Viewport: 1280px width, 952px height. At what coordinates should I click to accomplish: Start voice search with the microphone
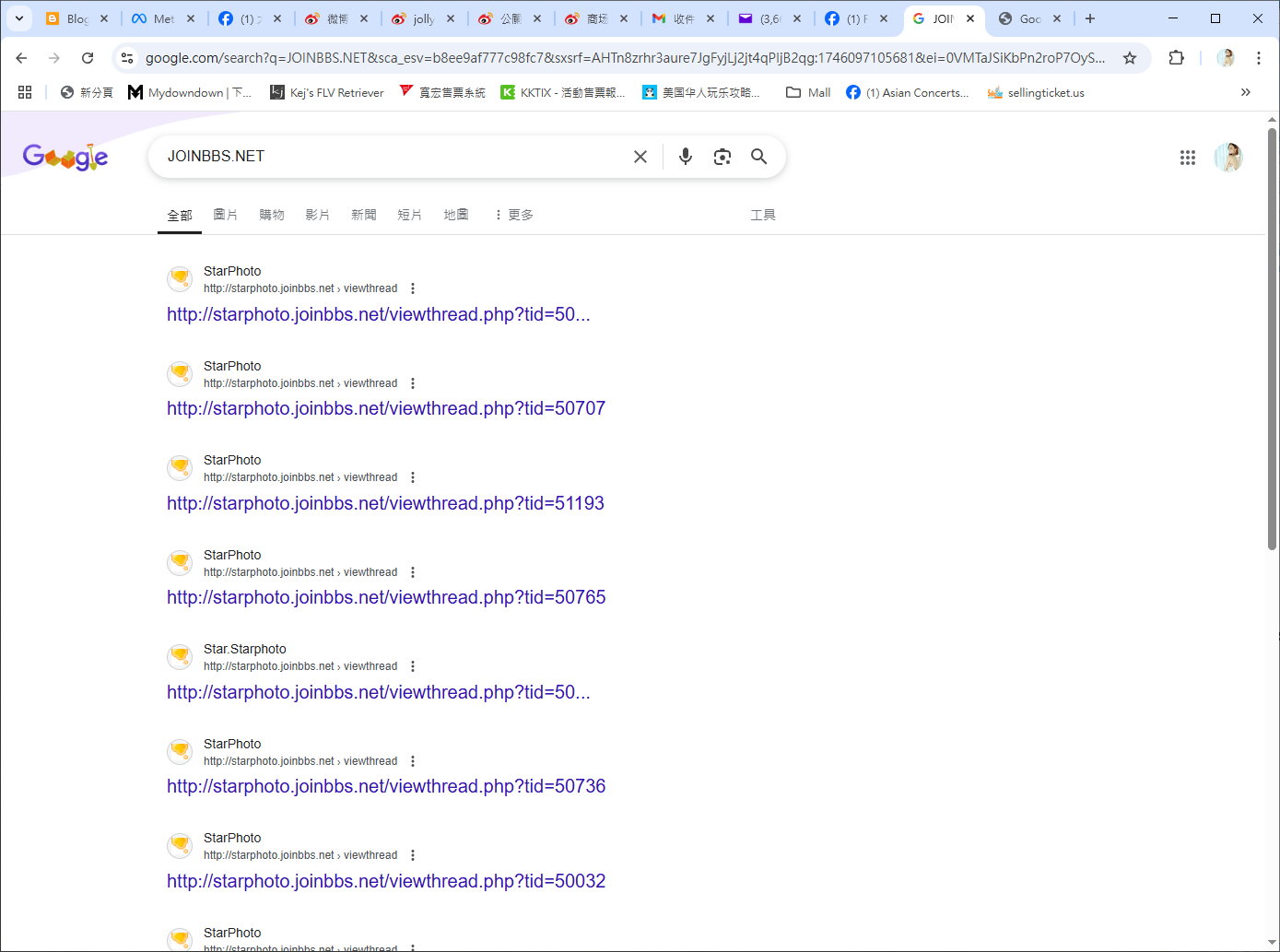tap(685, 157)
